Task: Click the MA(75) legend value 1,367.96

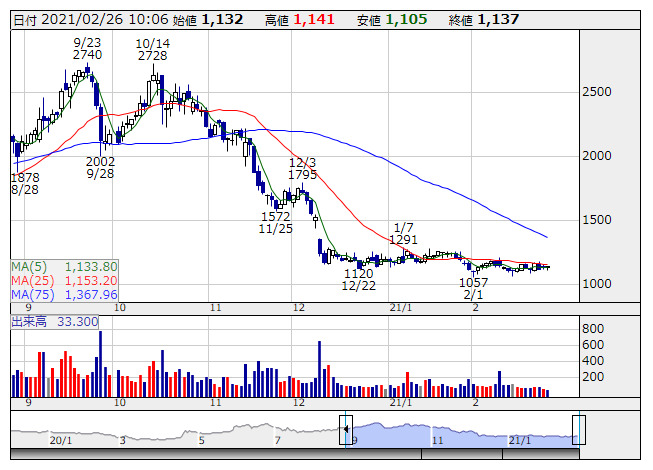Action: [91, 295]
